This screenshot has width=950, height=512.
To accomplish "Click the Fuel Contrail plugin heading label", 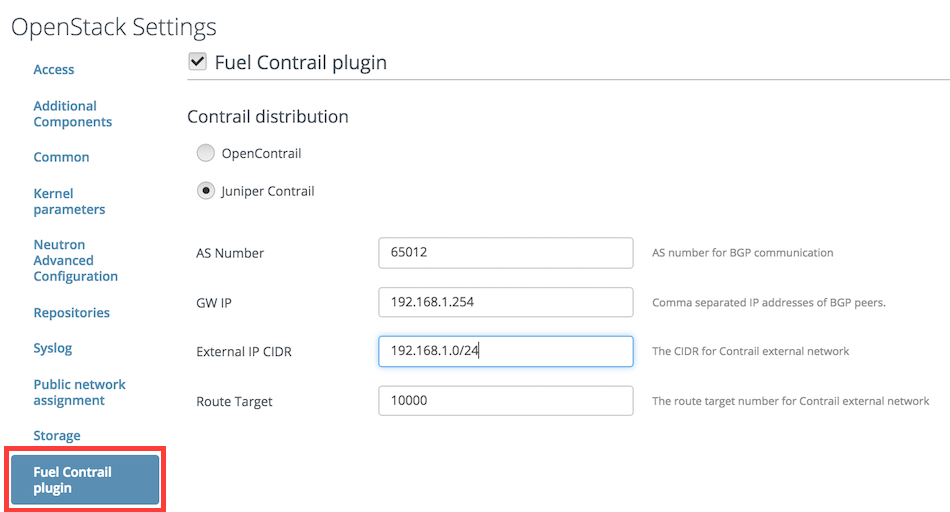I will tap(301, 62).
